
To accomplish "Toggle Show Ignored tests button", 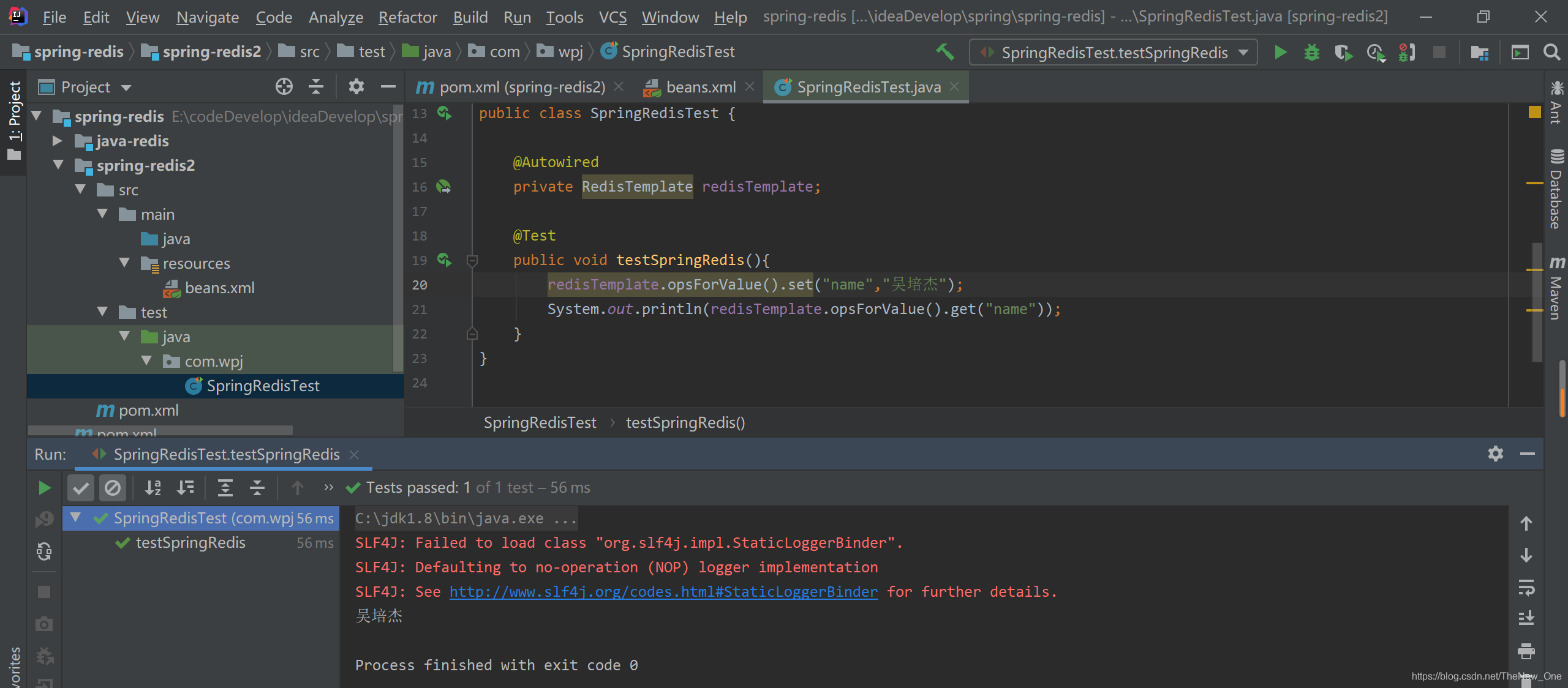I will click(113, 488).
